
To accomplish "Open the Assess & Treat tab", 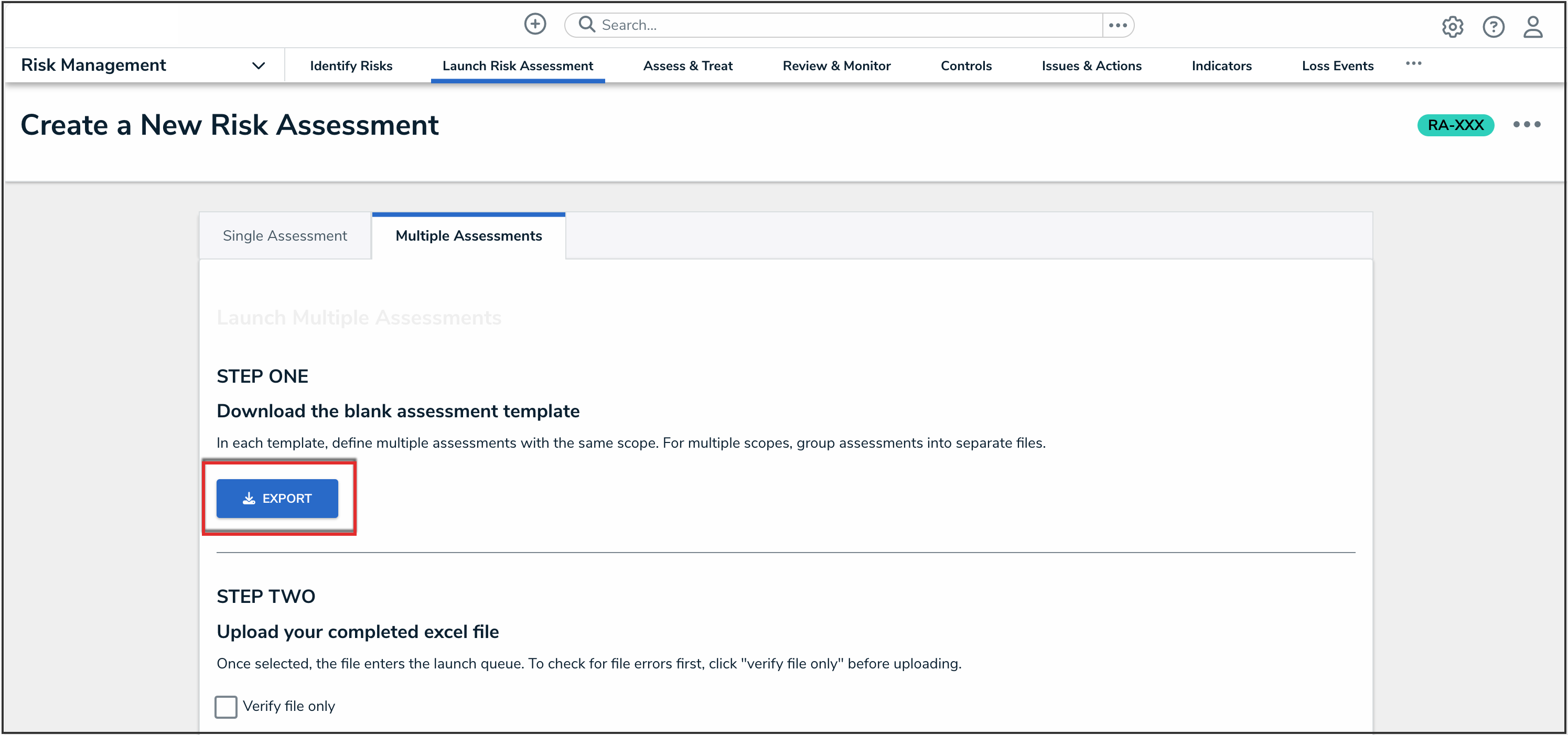I will point(687,66).
